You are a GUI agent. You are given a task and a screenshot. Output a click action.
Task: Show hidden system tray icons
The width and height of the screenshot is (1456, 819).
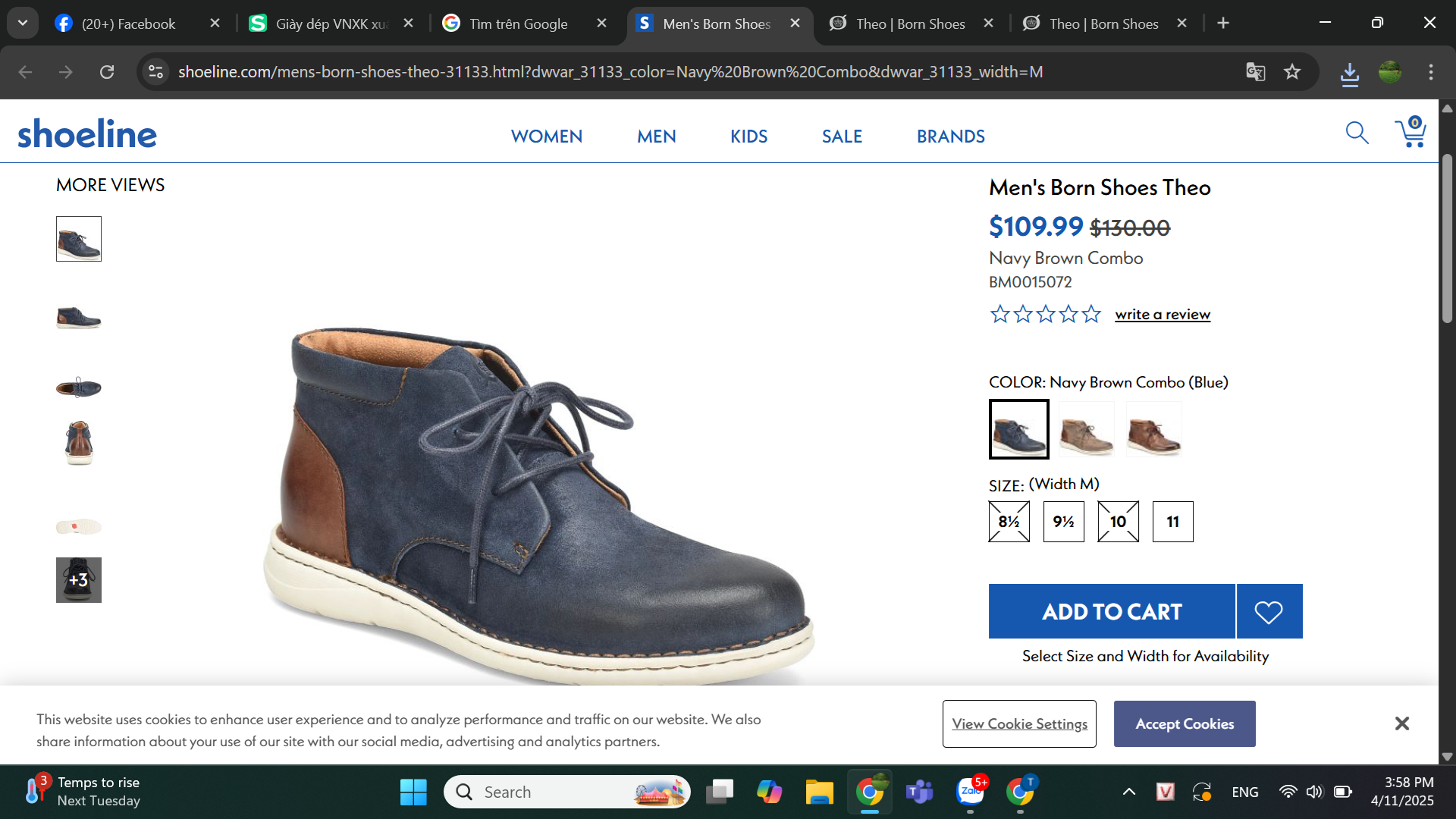(x=1129, y=792)
